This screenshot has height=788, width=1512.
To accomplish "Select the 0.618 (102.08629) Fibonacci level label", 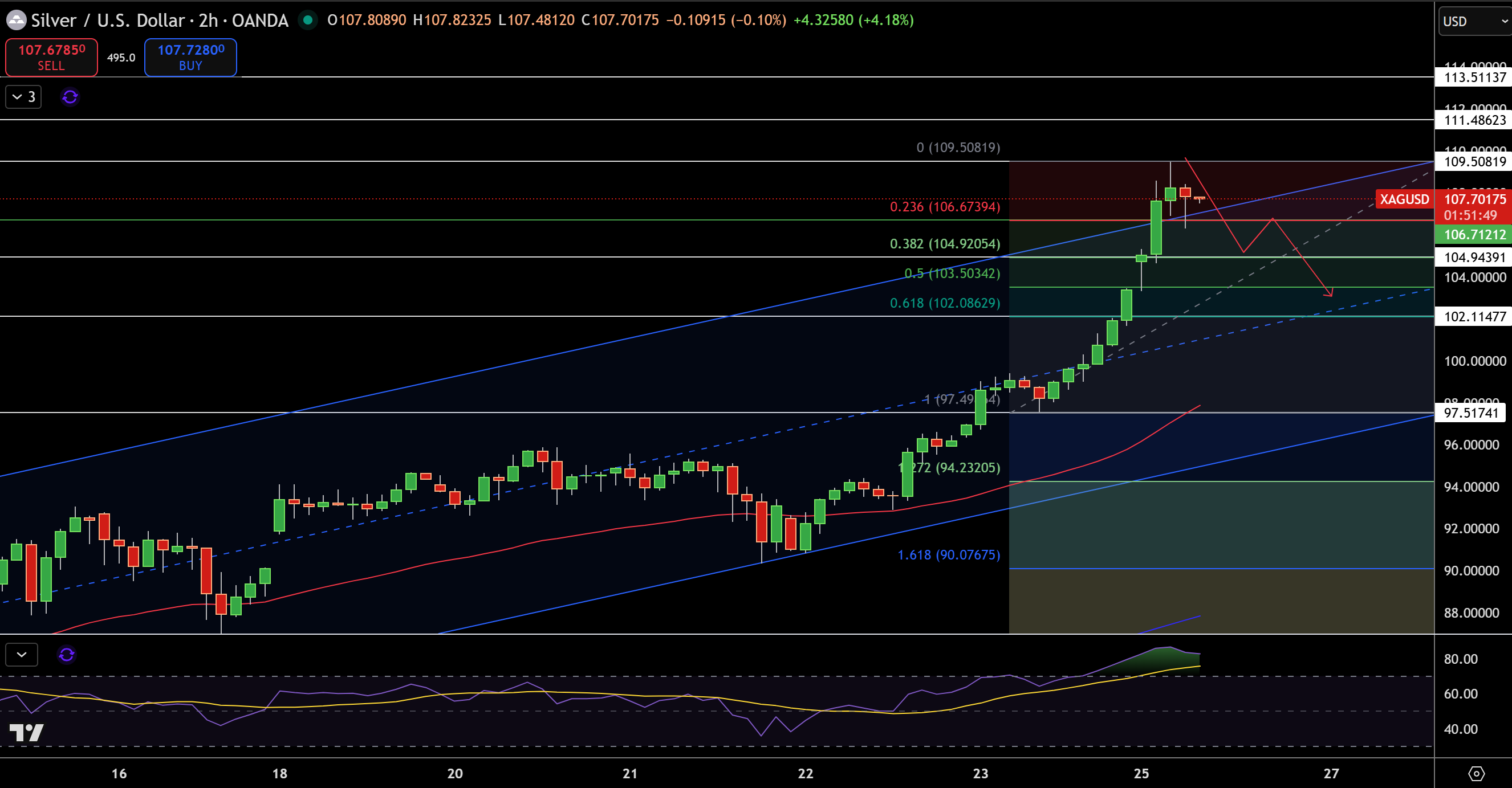I will 945,303.
